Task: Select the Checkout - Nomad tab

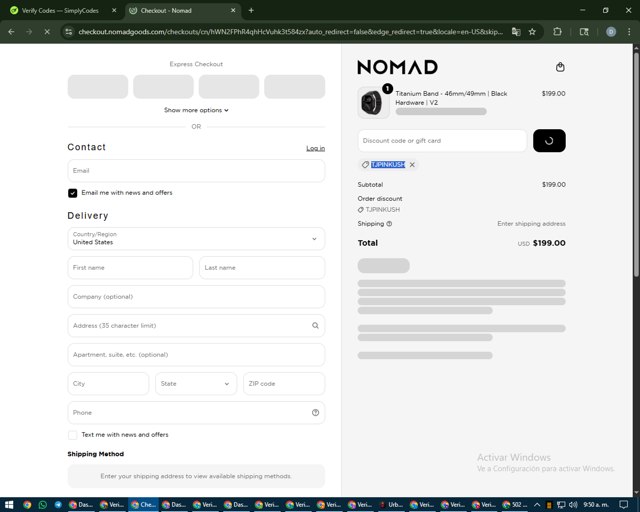Action: pos(182,11)
